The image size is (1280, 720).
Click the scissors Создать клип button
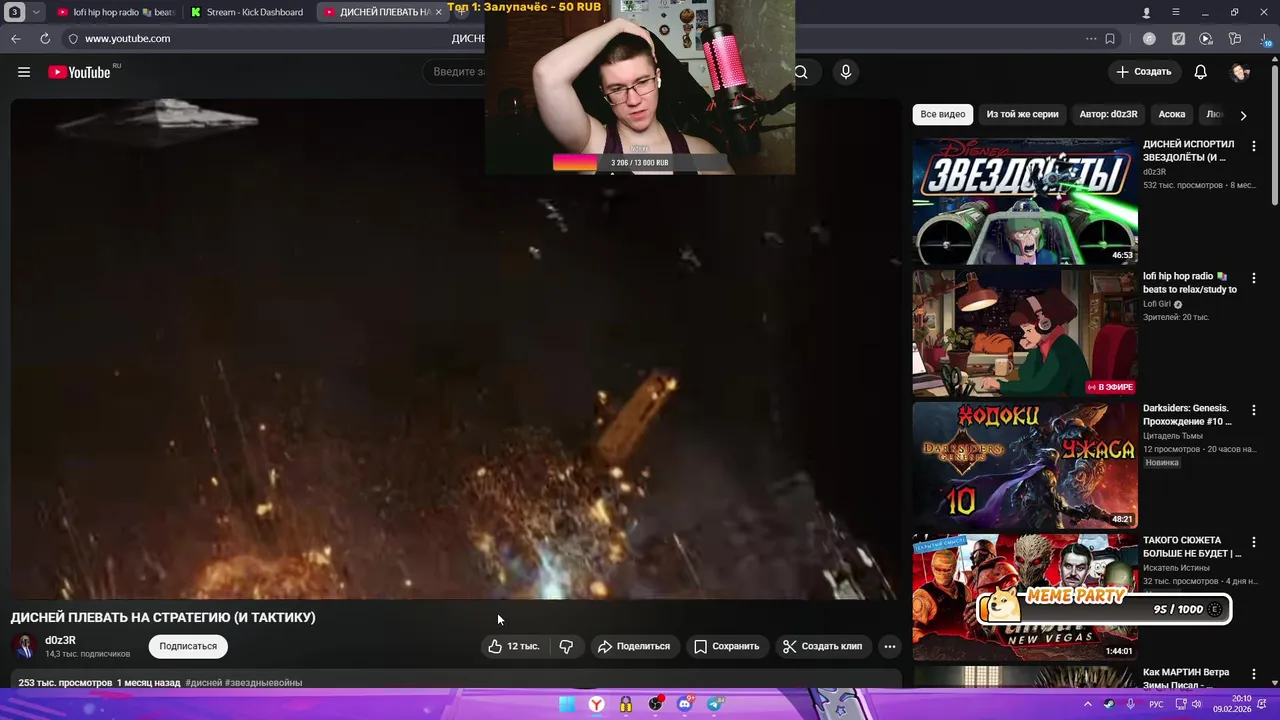tap(822, 646)
